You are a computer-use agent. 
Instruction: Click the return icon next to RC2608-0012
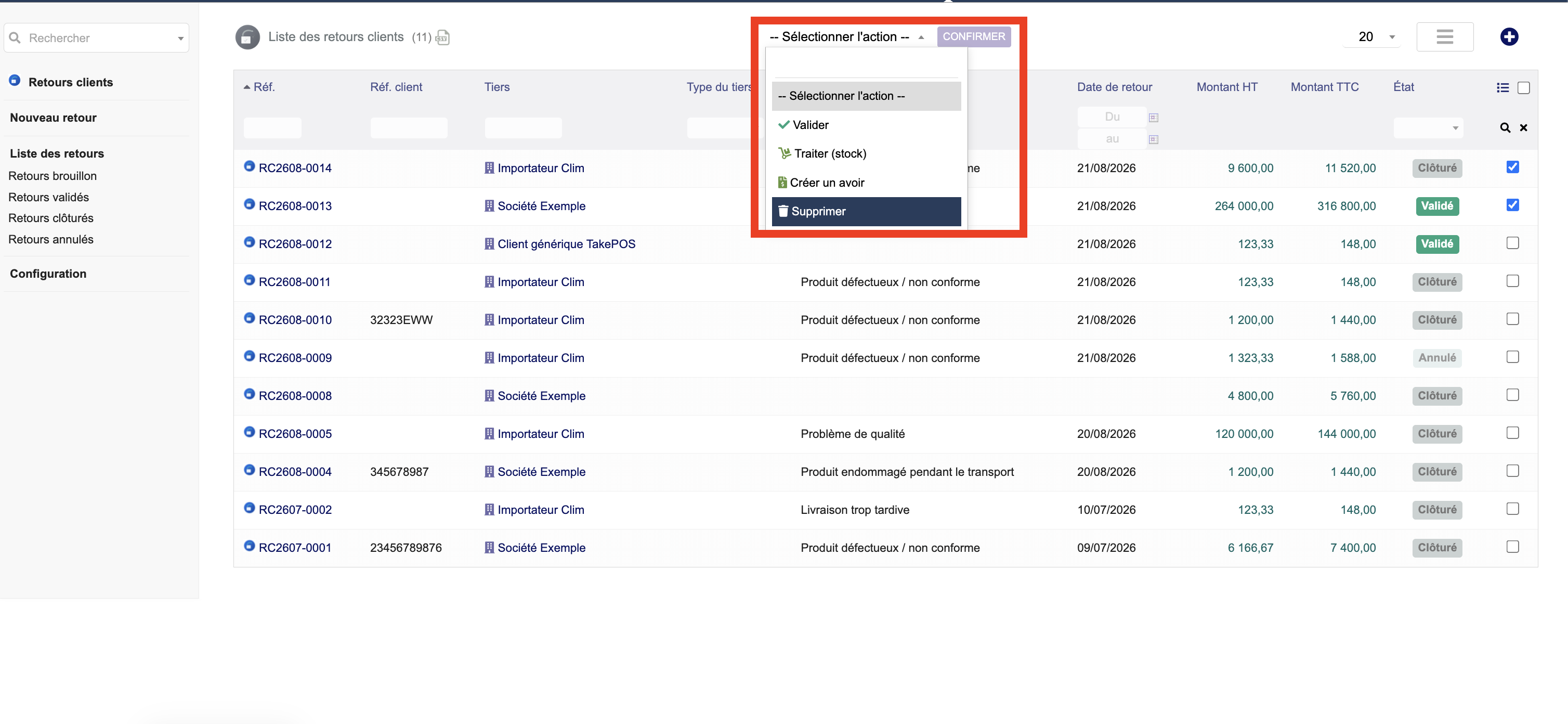[249, 242]
